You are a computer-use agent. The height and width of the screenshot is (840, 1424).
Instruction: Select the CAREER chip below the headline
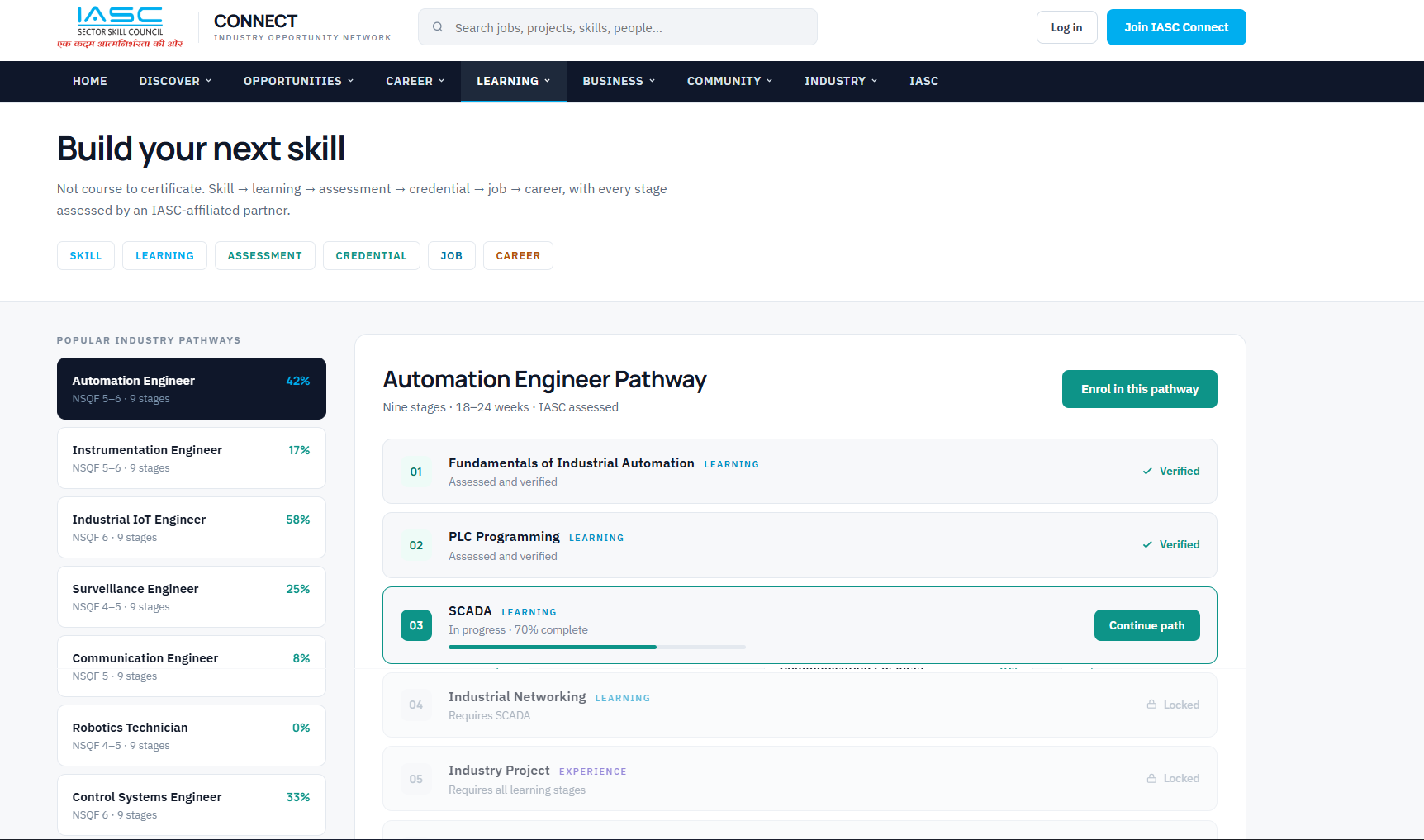click(x=518, y=256)
